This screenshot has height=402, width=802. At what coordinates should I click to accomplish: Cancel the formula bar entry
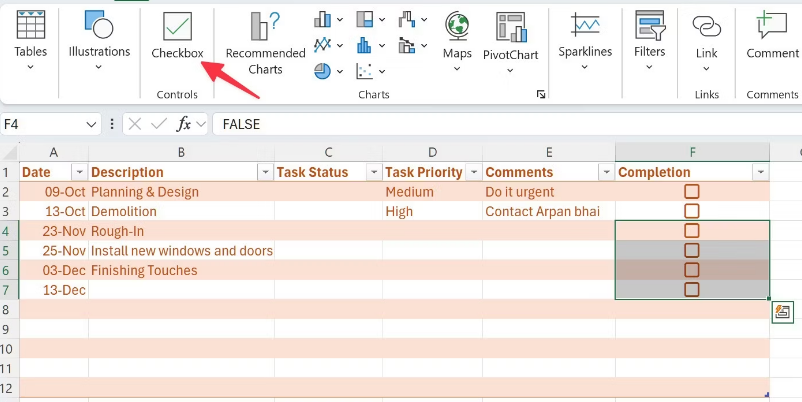pos(135,124)
